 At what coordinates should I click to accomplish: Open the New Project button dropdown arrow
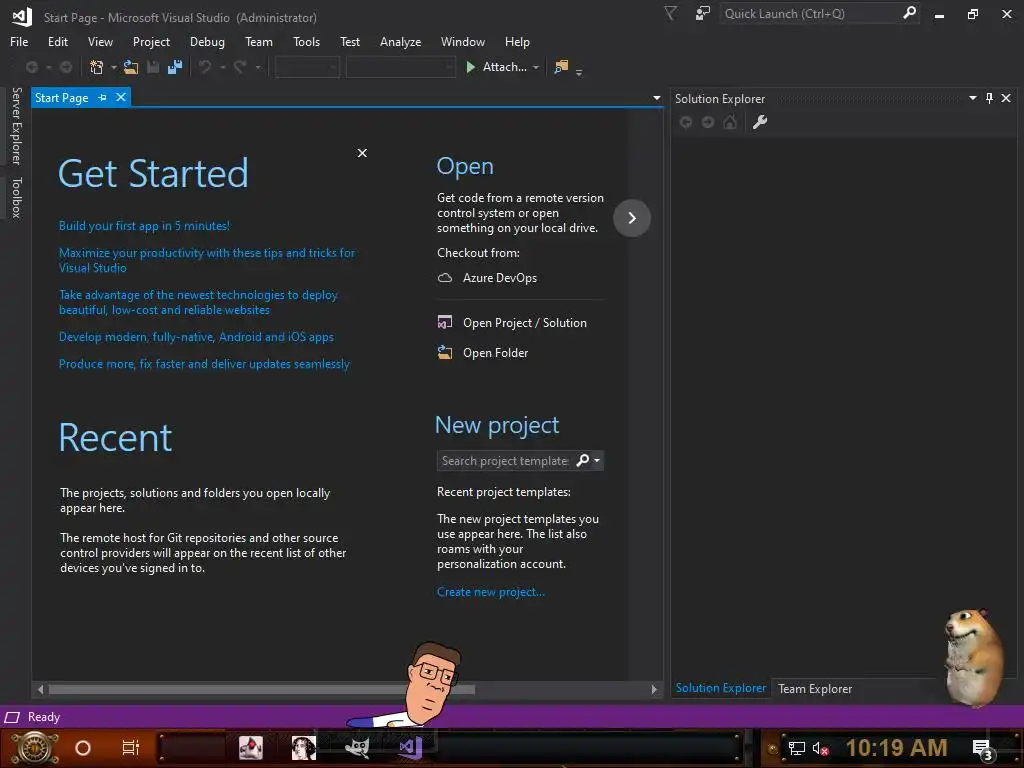(114, 67)
